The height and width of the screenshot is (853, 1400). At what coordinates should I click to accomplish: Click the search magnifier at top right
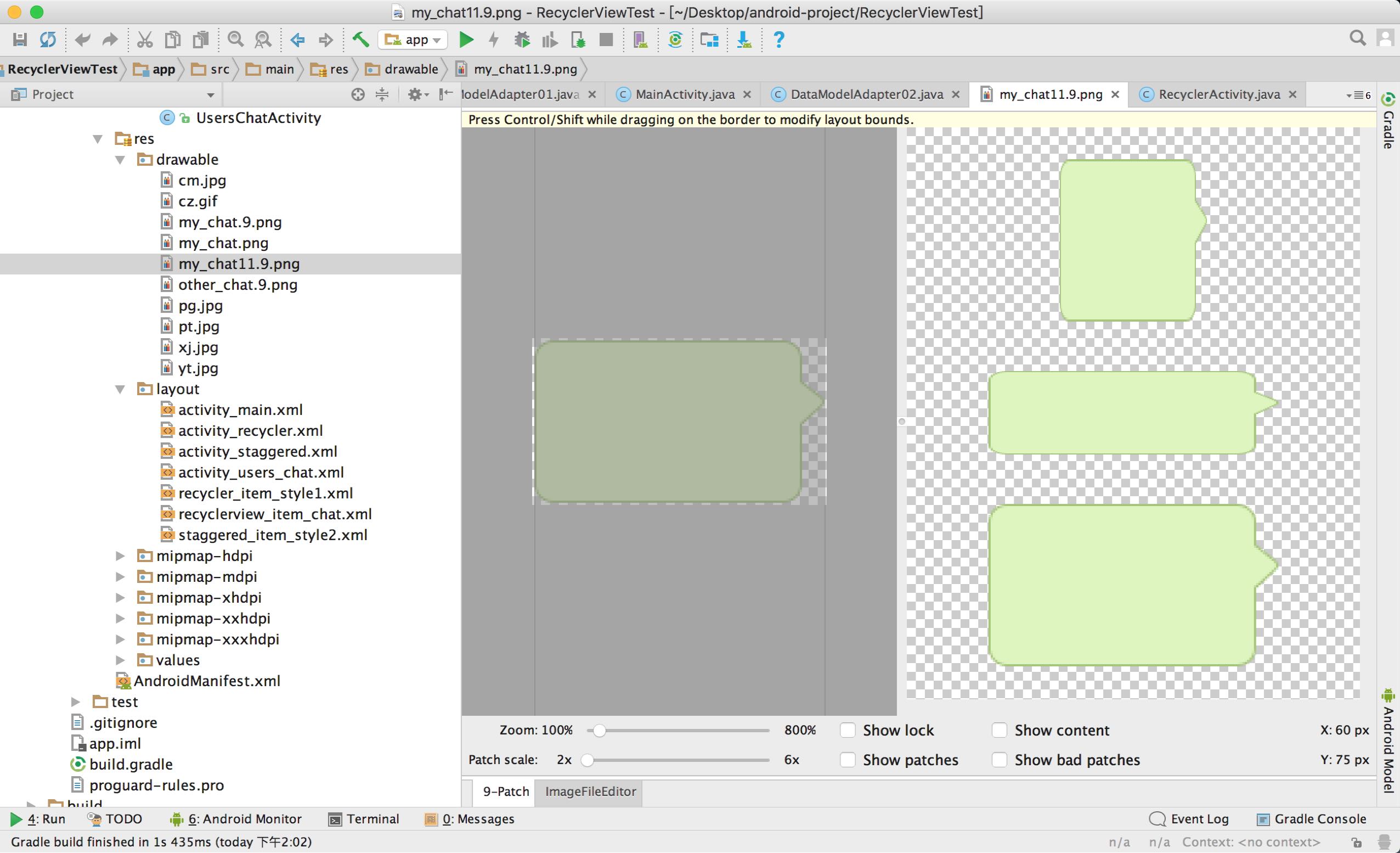(1357, 38)
